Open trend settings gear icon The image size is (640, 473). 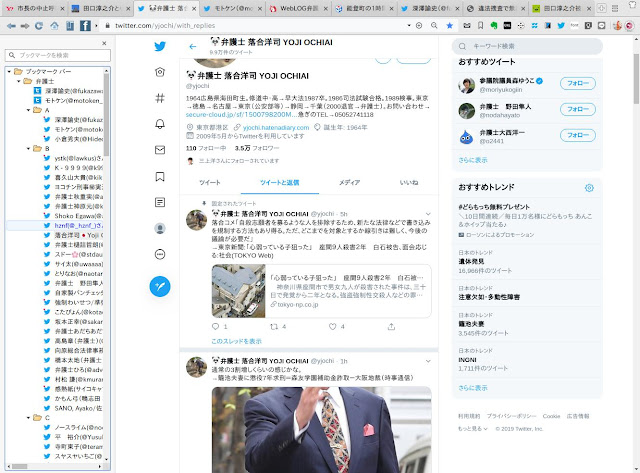coord(589,188)
